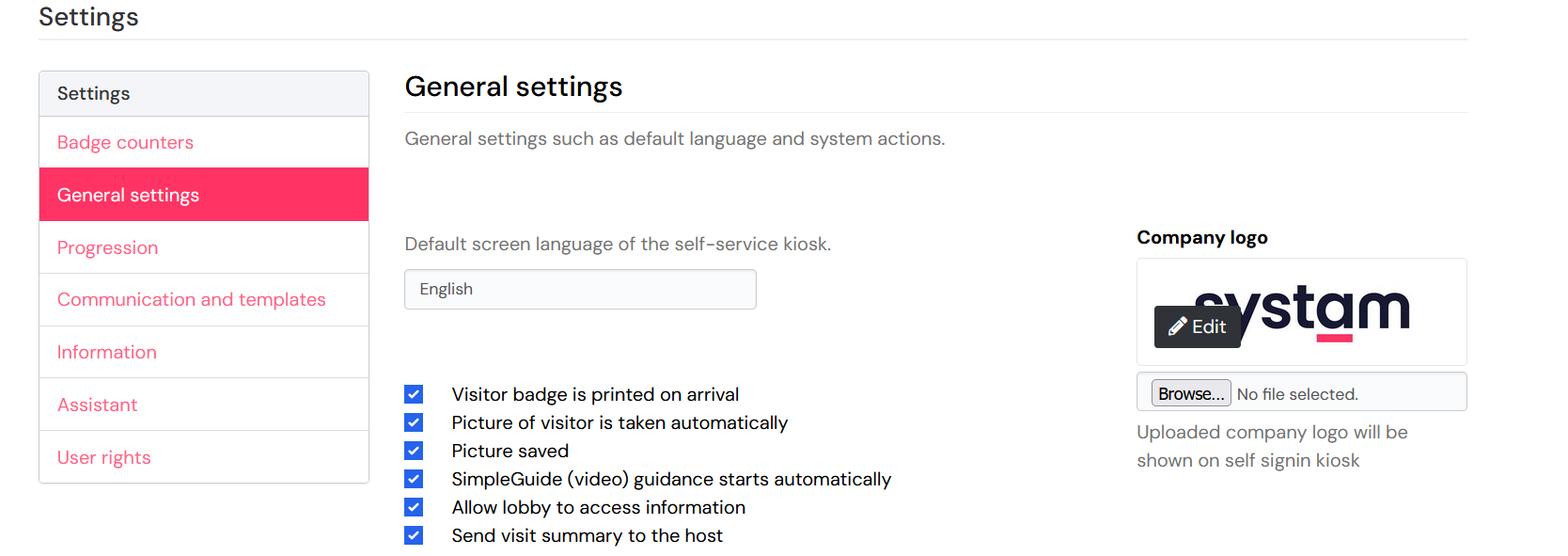Disable Allow lobby to access information
Screen dimensions: 1568x556
(414, 507)
